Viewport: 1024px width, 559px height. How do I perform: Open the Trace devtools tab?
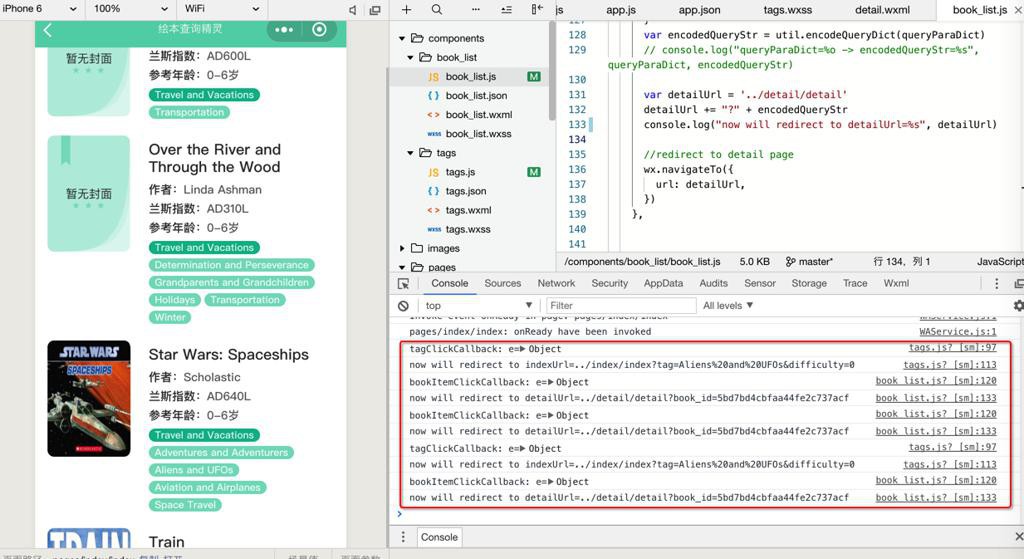point(855,283)
